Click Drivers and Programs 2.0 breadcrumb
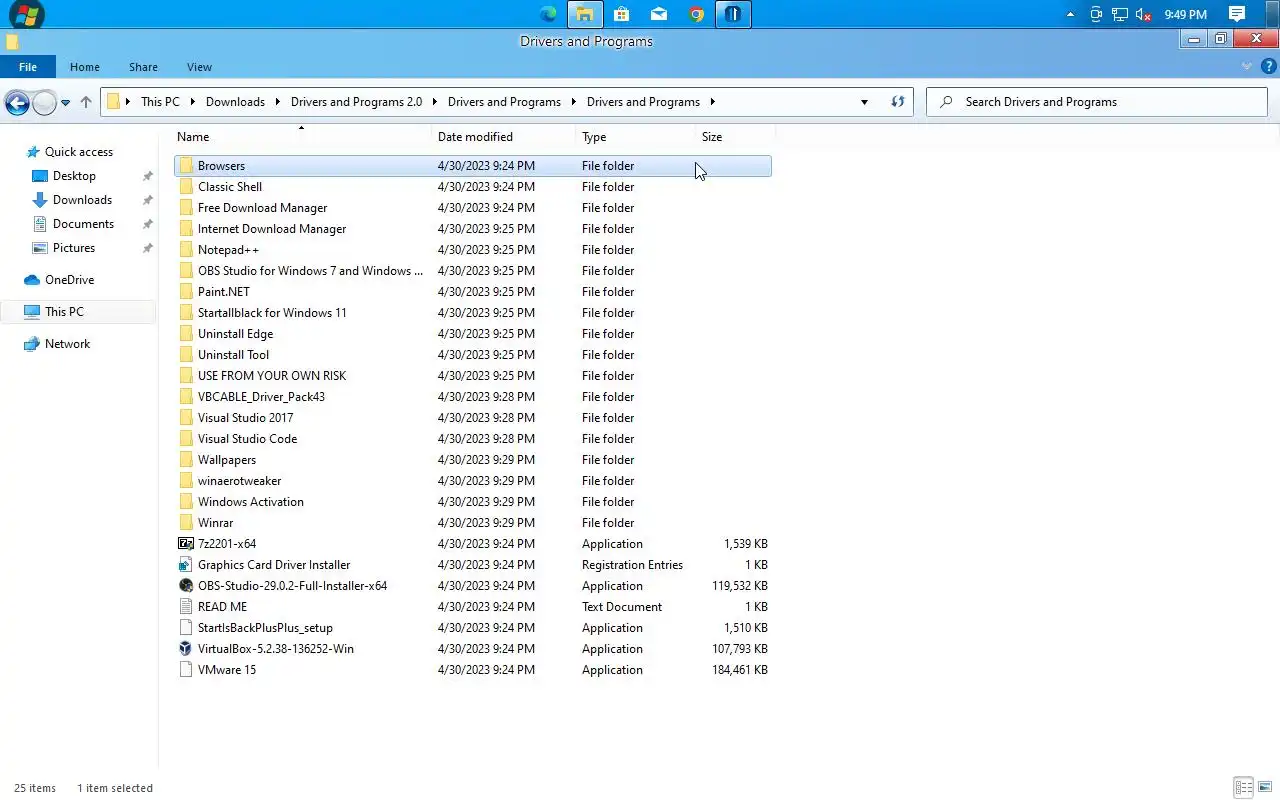The height and width of the screenshot is (800, 1280). (356, 102)
